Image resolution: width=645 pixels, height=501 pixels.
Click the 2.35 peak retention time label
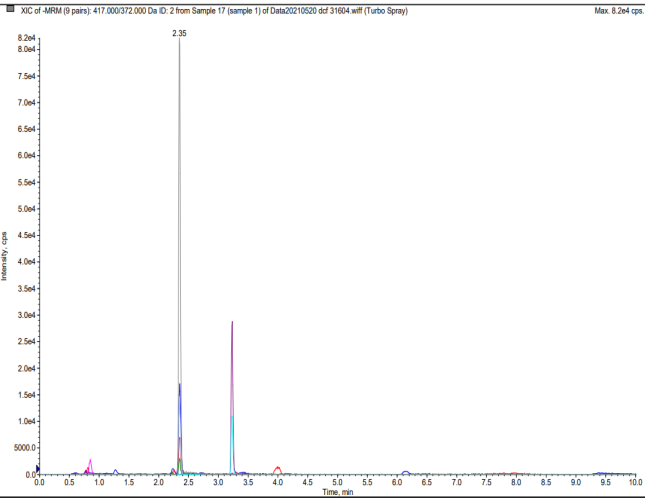tap(179, 33)
